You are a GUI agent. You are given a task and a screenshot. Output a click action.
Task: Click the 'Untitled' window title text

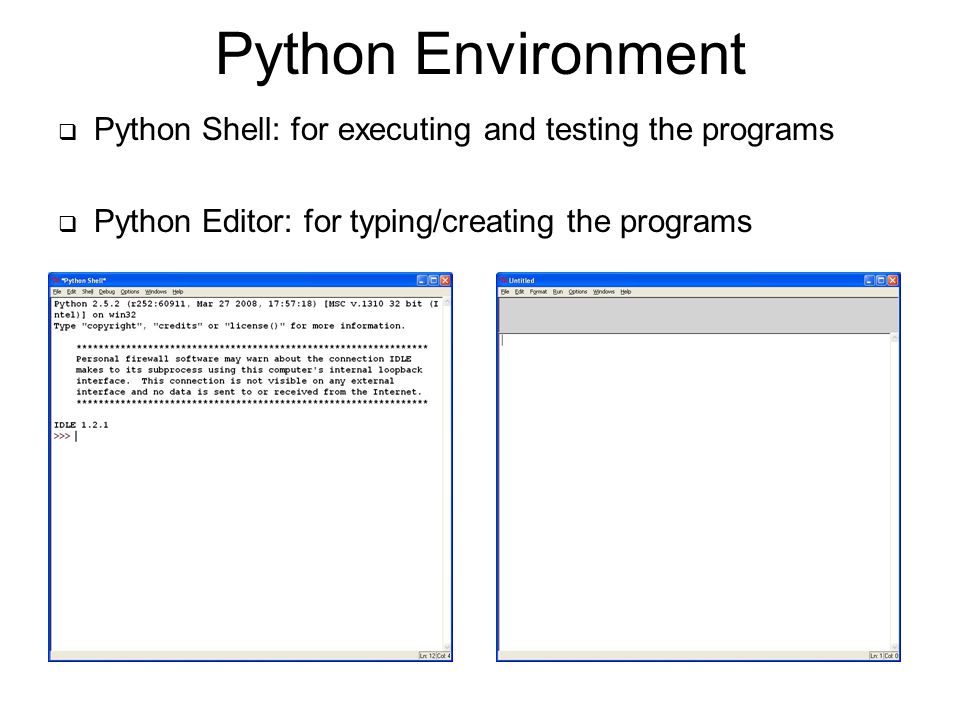522,280
